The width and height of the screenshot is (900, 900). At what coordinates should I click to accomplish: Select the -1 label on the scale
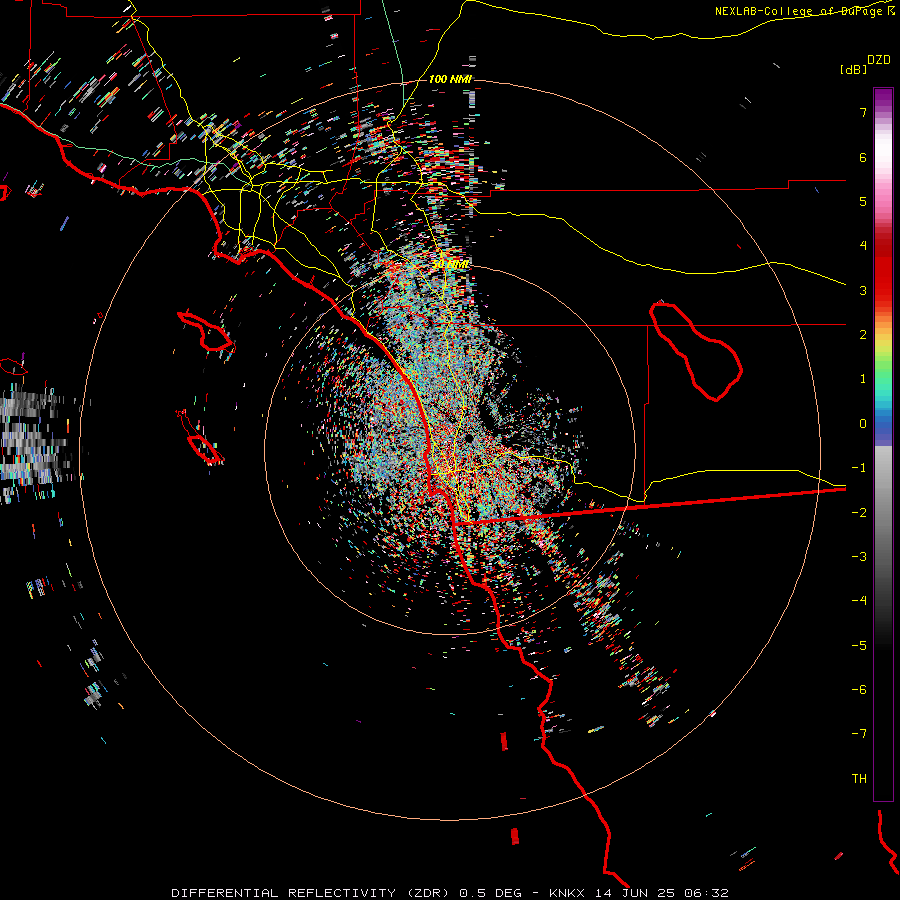pos(859,468)
